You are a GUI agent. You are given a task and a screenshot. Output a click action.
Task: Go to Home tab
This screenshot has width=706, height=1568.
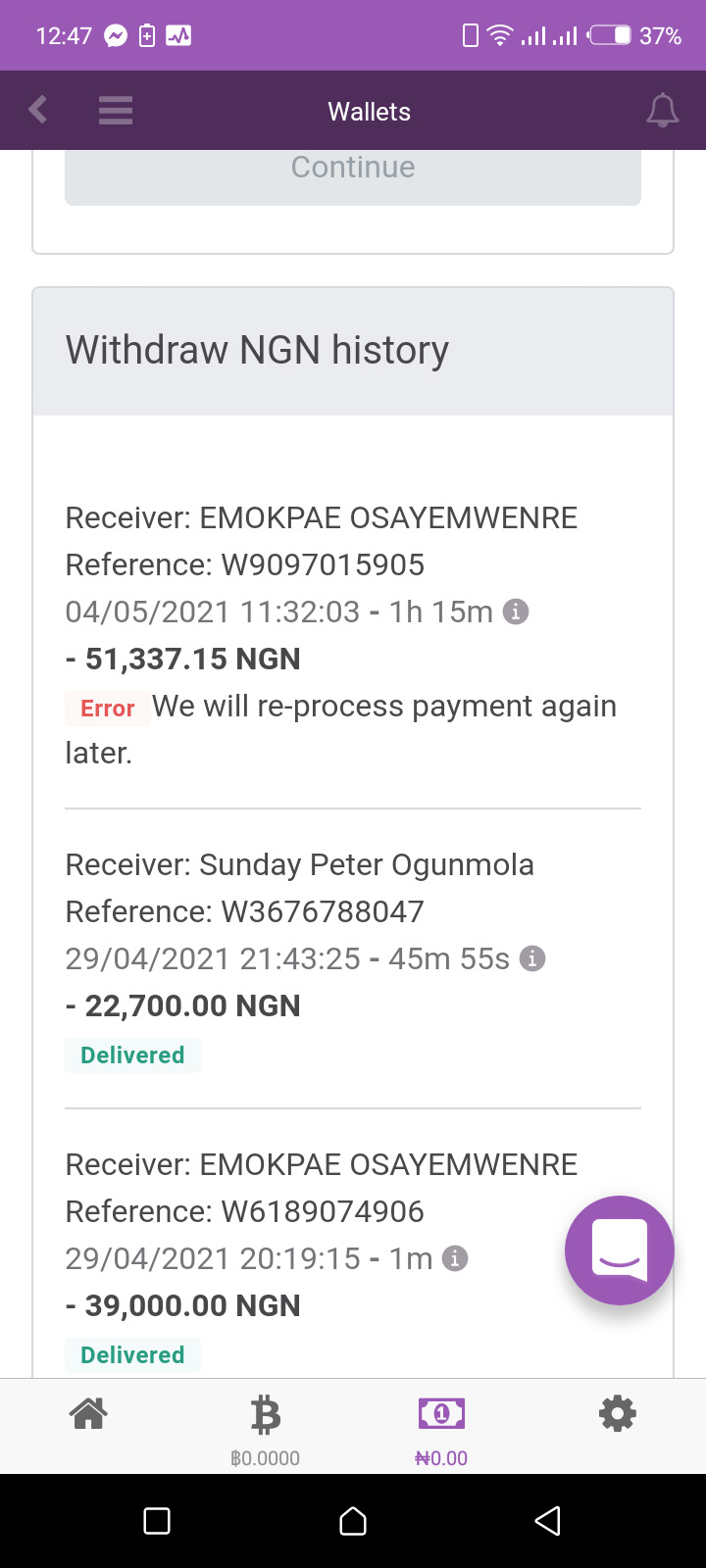pos(88,1413)
